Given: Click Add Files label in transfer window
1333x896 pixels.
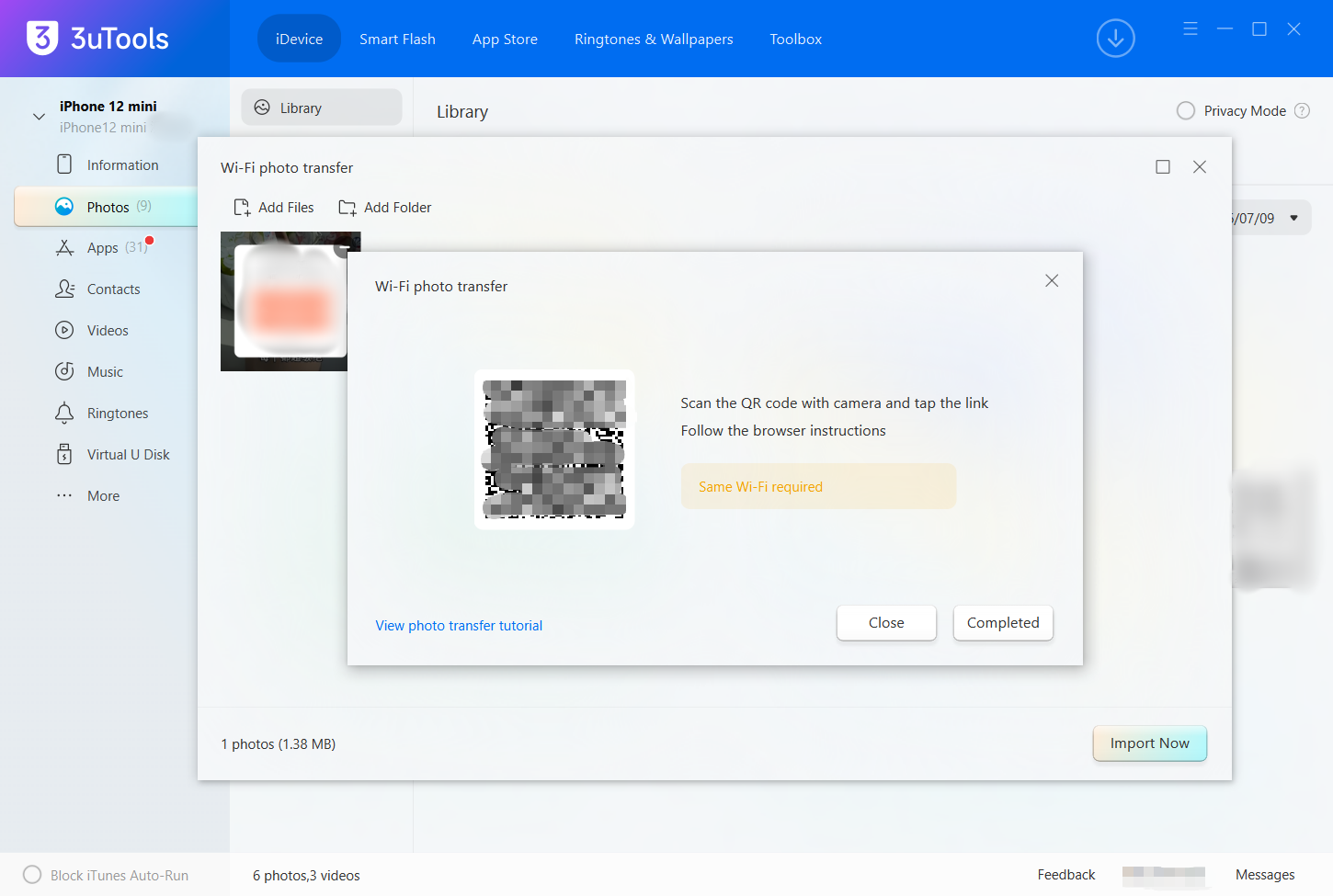Looking at the screenshot, I should (x=286, y=208).
